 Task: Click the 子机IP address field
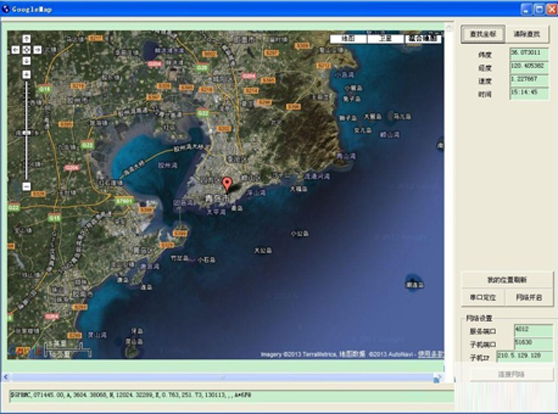coord(525,356)
